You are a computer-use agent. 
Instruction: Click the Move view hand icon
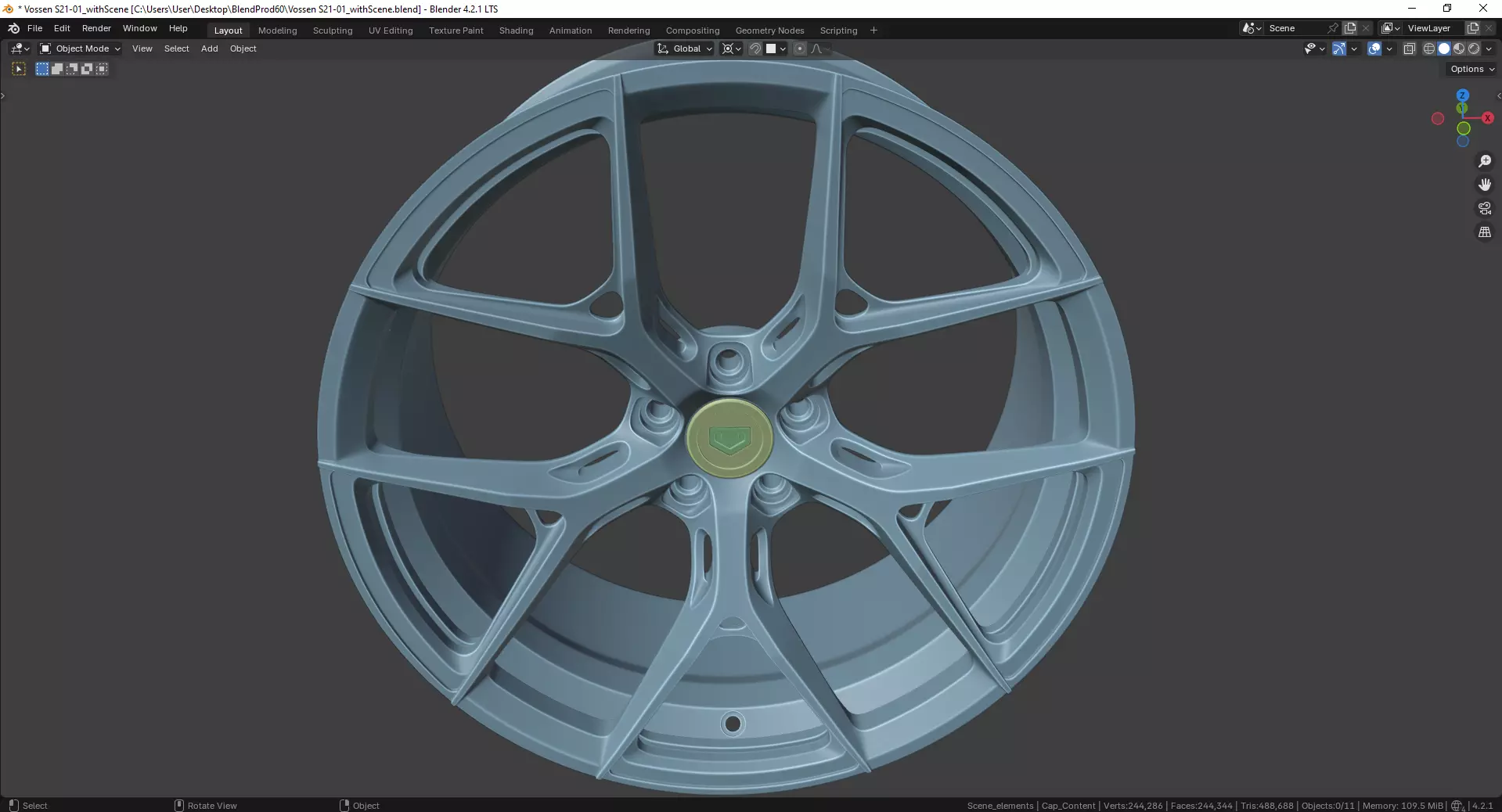tap(1485, 185)
